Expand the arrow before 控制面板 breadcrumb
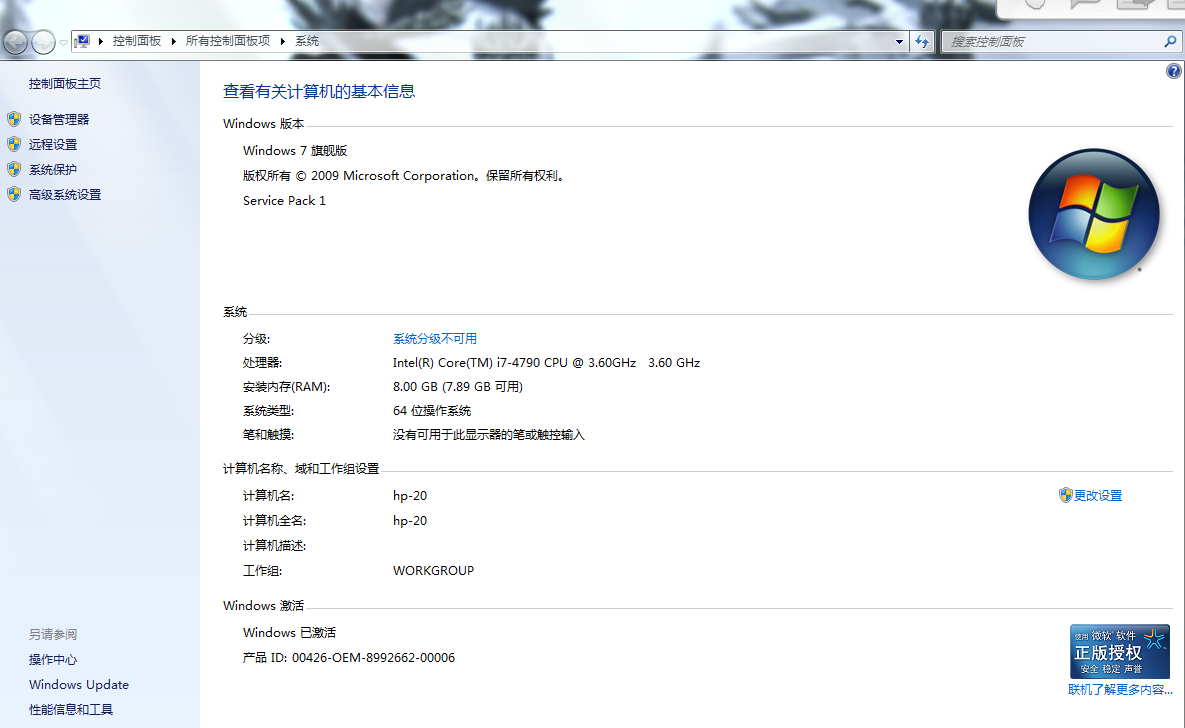Viewport: 1185px width, 728px height. click(x=101, y=41)
